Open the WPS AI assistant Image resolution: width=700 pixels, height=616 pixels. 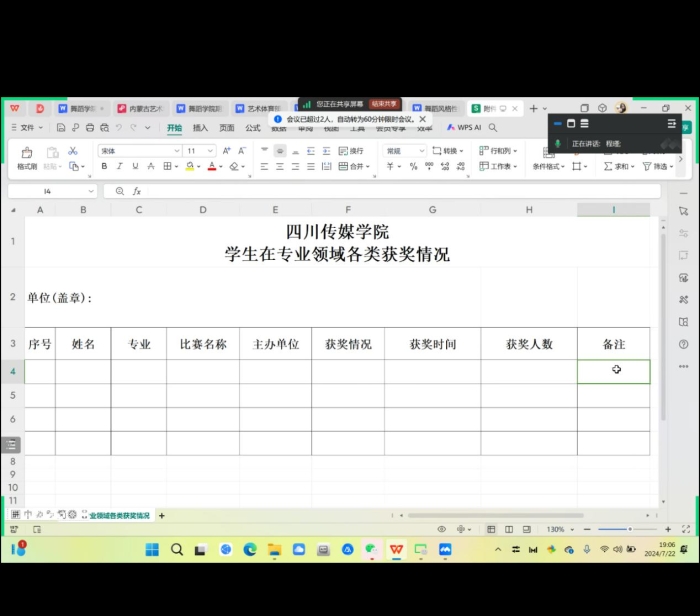click(464, 128)
